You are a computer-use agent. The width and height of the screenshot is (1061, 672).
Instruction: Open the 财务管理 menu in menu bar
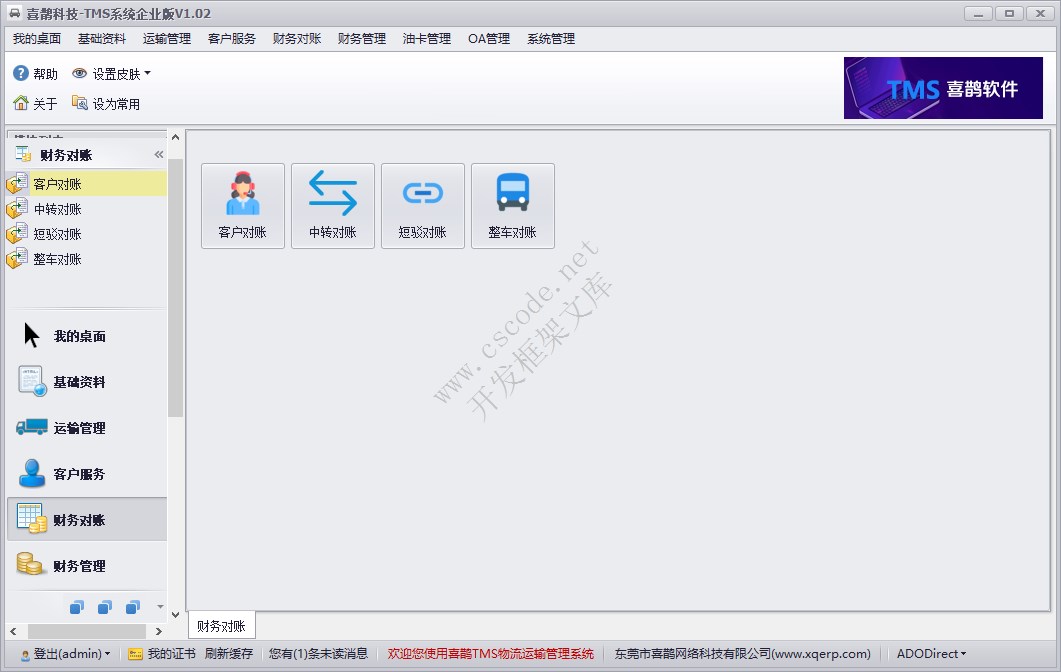coord(361,39)
